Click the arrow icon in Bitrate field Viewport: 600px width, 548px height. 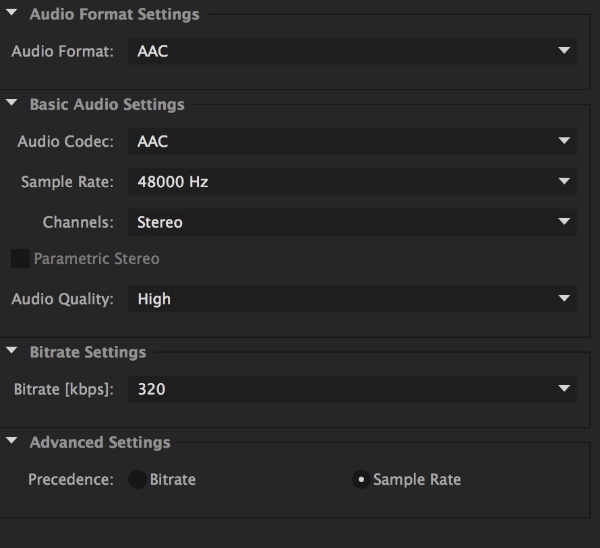564,388
